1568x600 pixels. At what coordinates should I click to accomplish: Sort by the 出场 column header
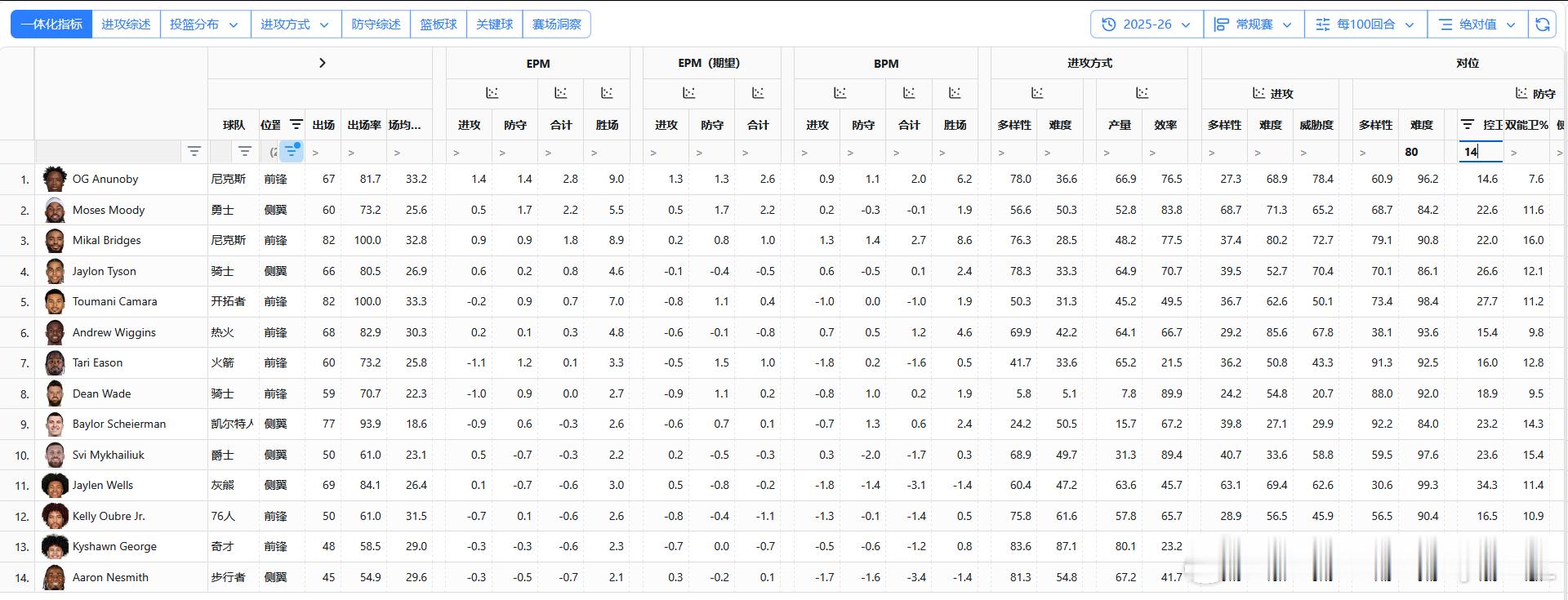point(323,125)
